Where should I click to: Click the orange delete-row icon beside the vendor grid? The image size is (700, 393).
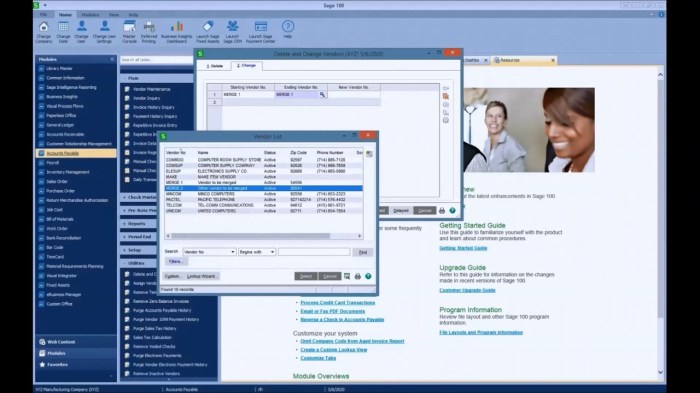click(x=446, y=96)
